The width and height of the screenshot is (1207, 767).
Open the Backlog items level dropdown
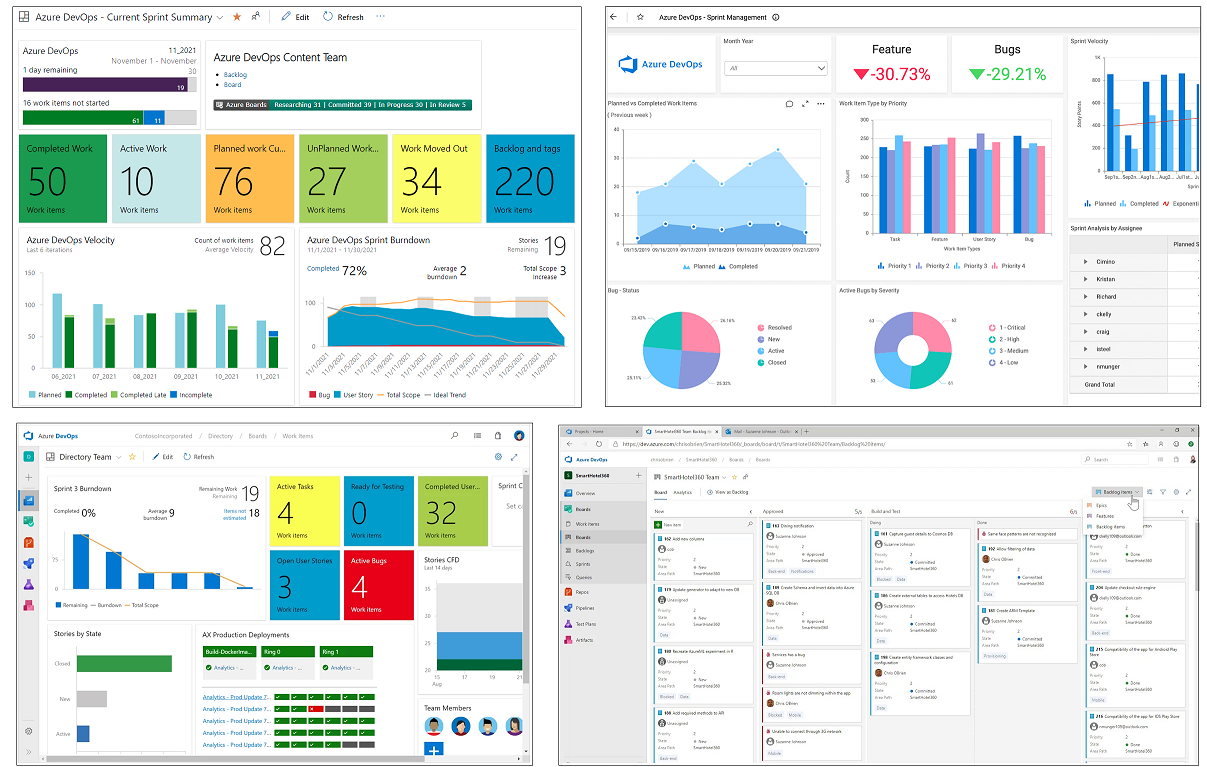tap(1119, 492)
